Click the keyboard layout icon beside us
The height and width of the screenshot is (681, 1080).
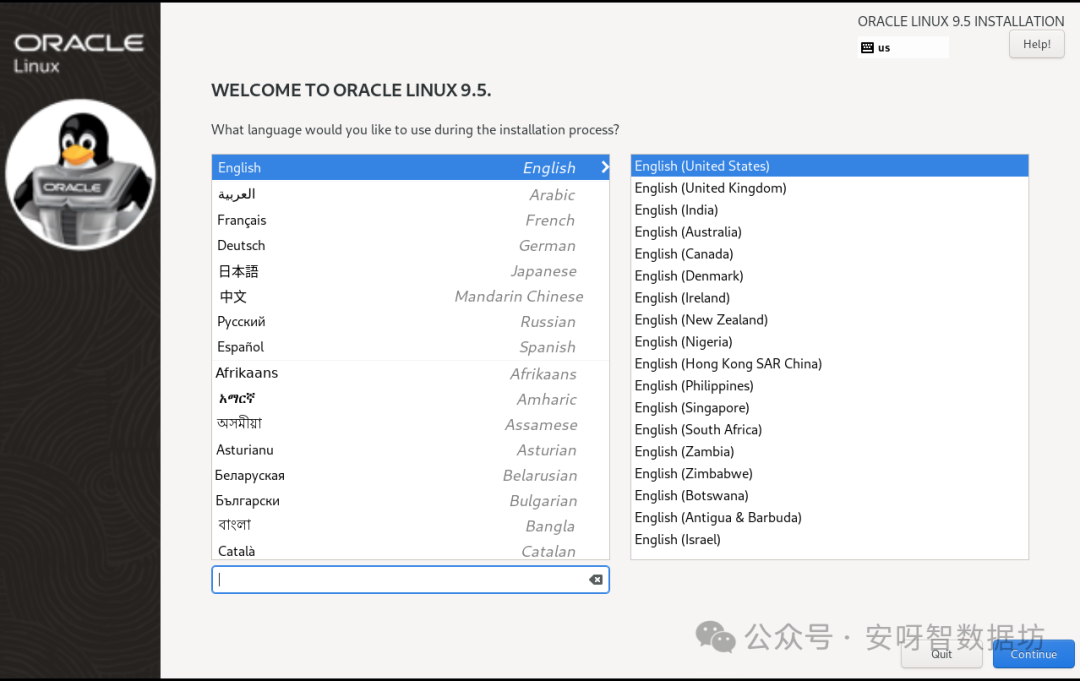(x=867, y=48)
